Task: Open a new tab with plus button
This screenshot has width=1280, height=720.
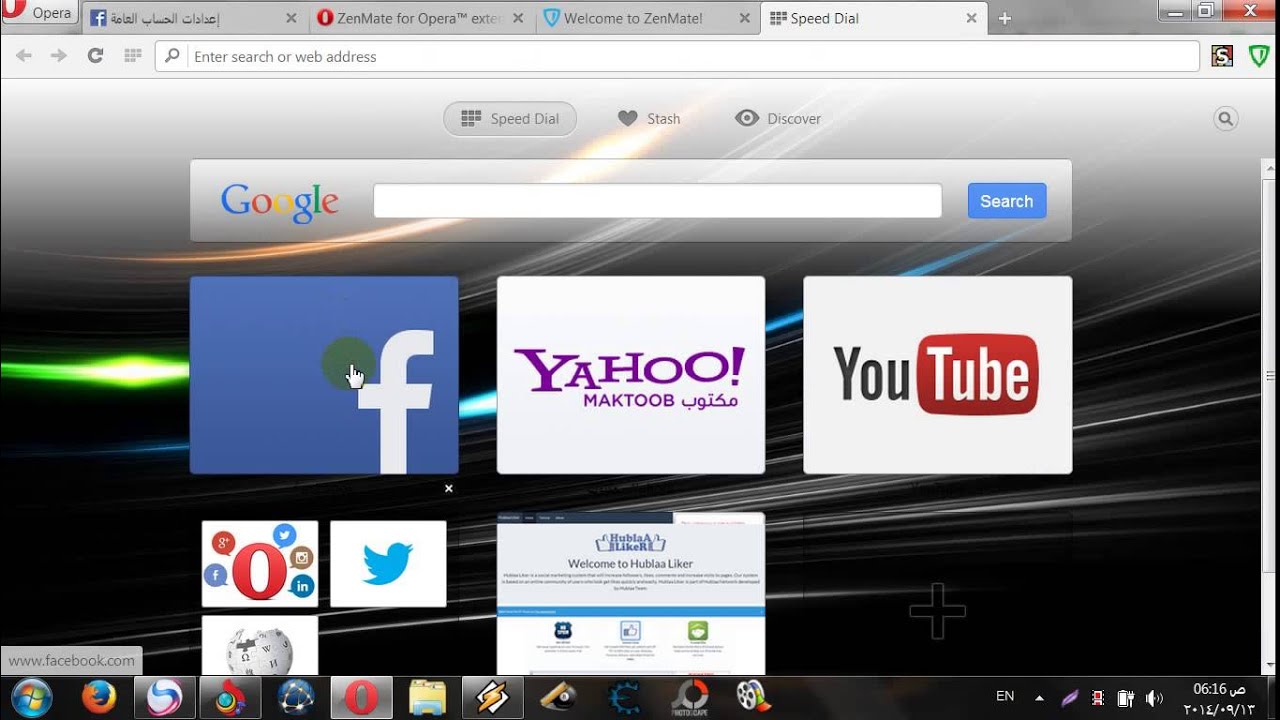Action: 1005,18
